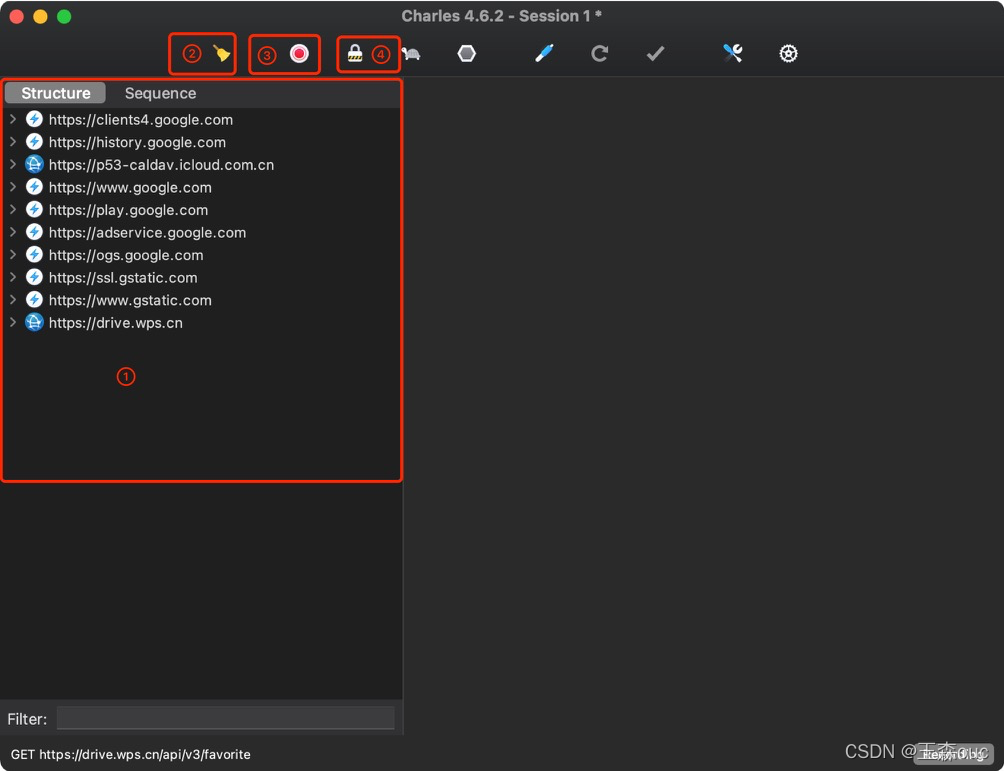
Task: Select the https://history.google.com host row
Action: pos(202,142)
